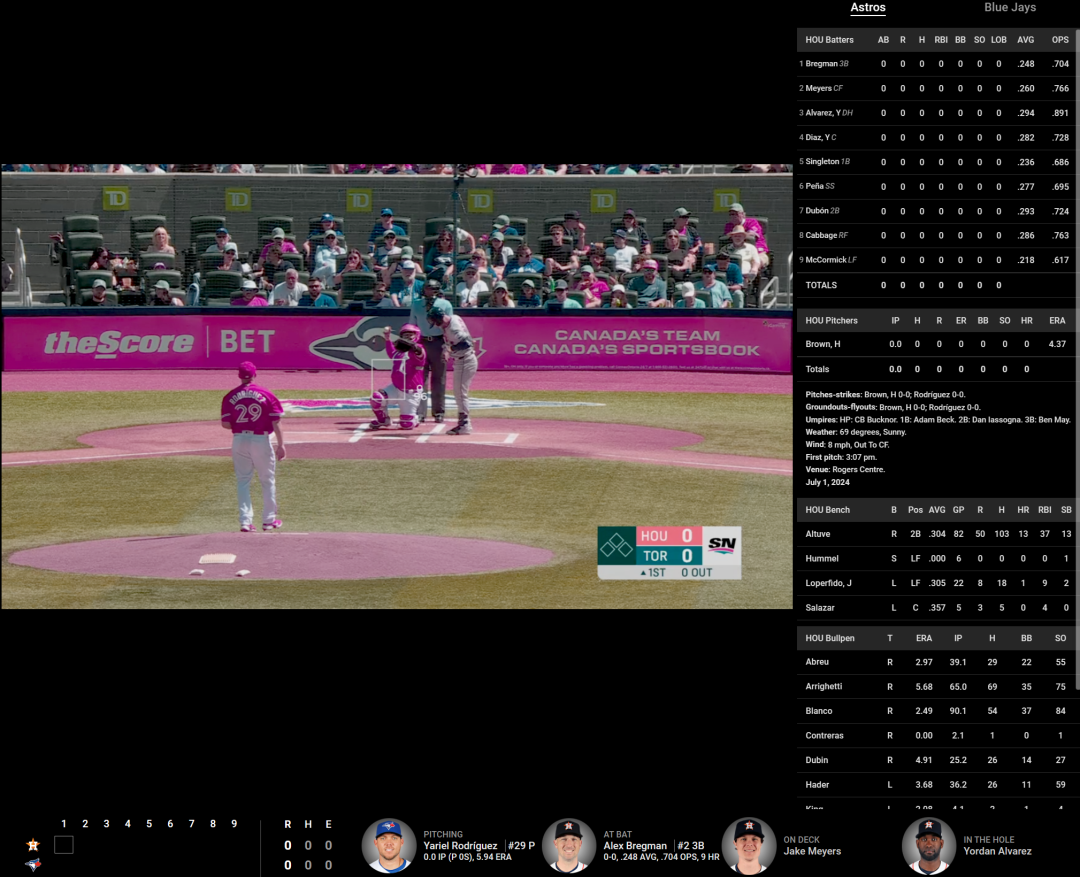Select Dubin in the HOU Bullpen
Viewport: 1080px width, 877px height.
pos(816,760)
